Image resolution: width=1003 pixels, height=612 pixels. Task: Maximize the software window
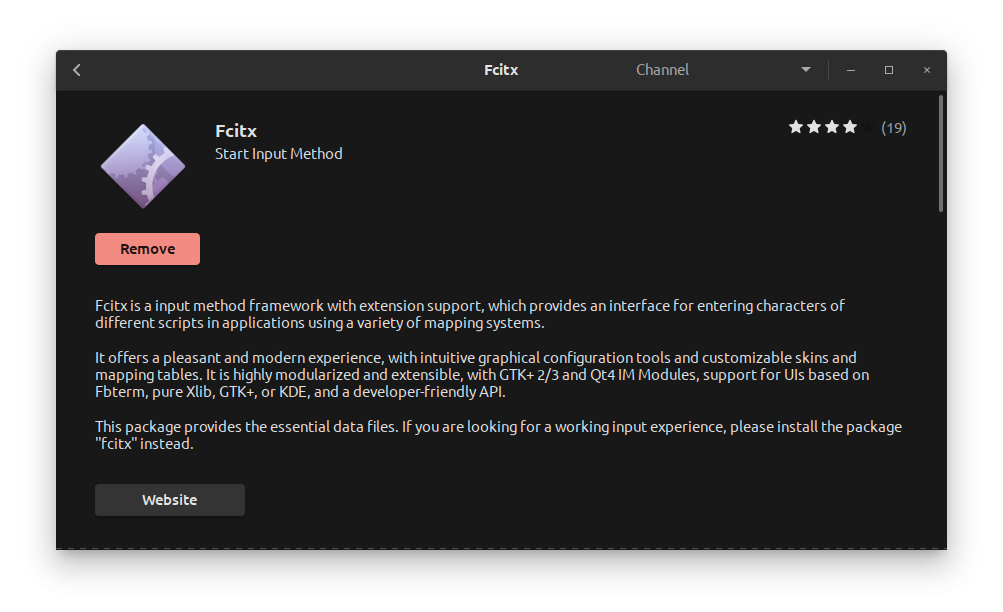coord(888,70)
